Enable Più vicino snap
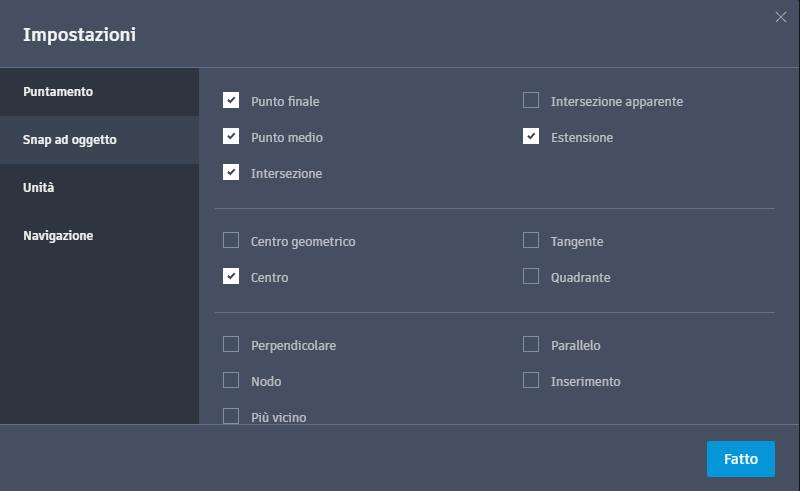This screenshot has height=491, width=800. point(231,416)
